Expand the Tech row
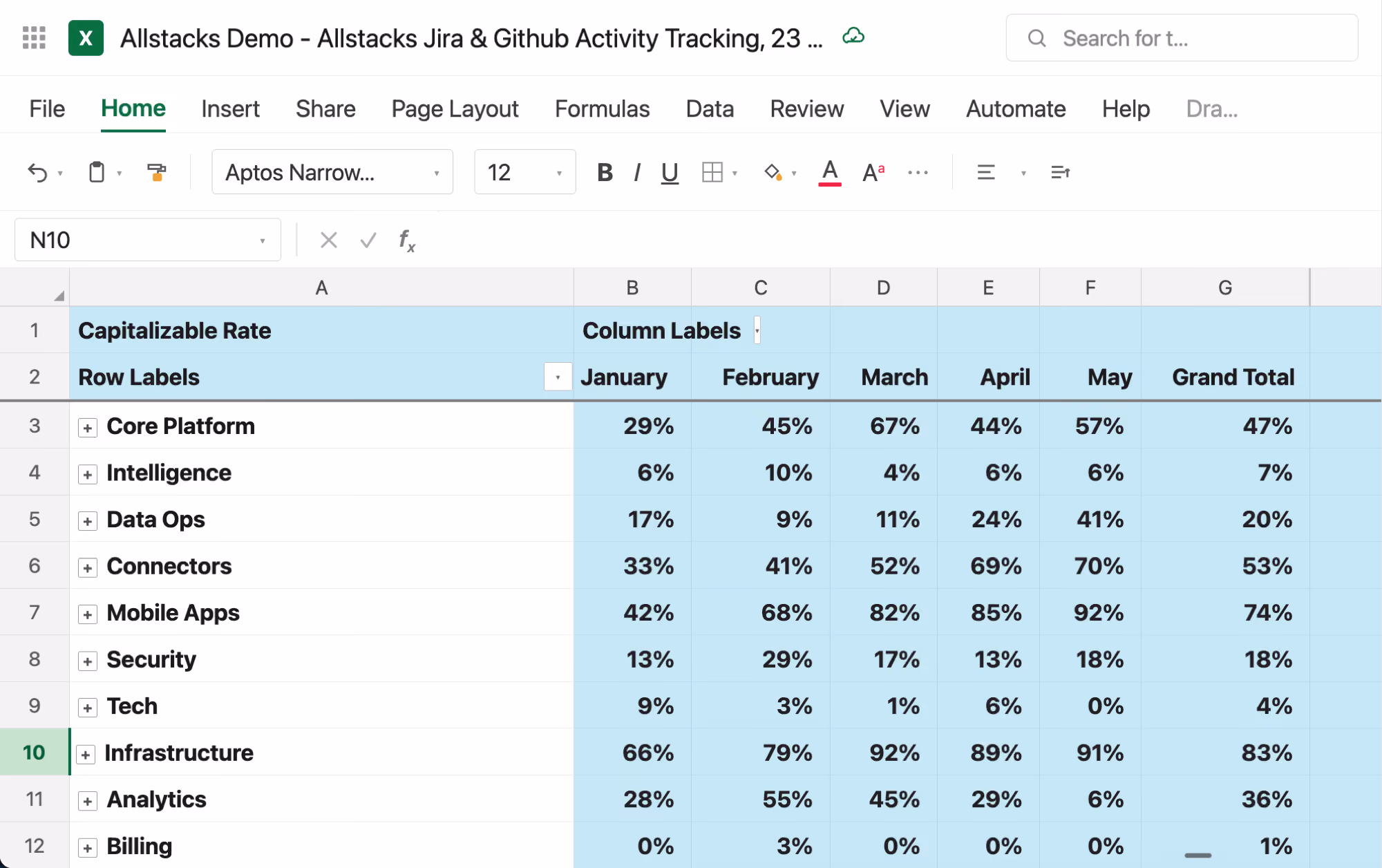This screenshot has width=1382, height=868. click(87, 708)
